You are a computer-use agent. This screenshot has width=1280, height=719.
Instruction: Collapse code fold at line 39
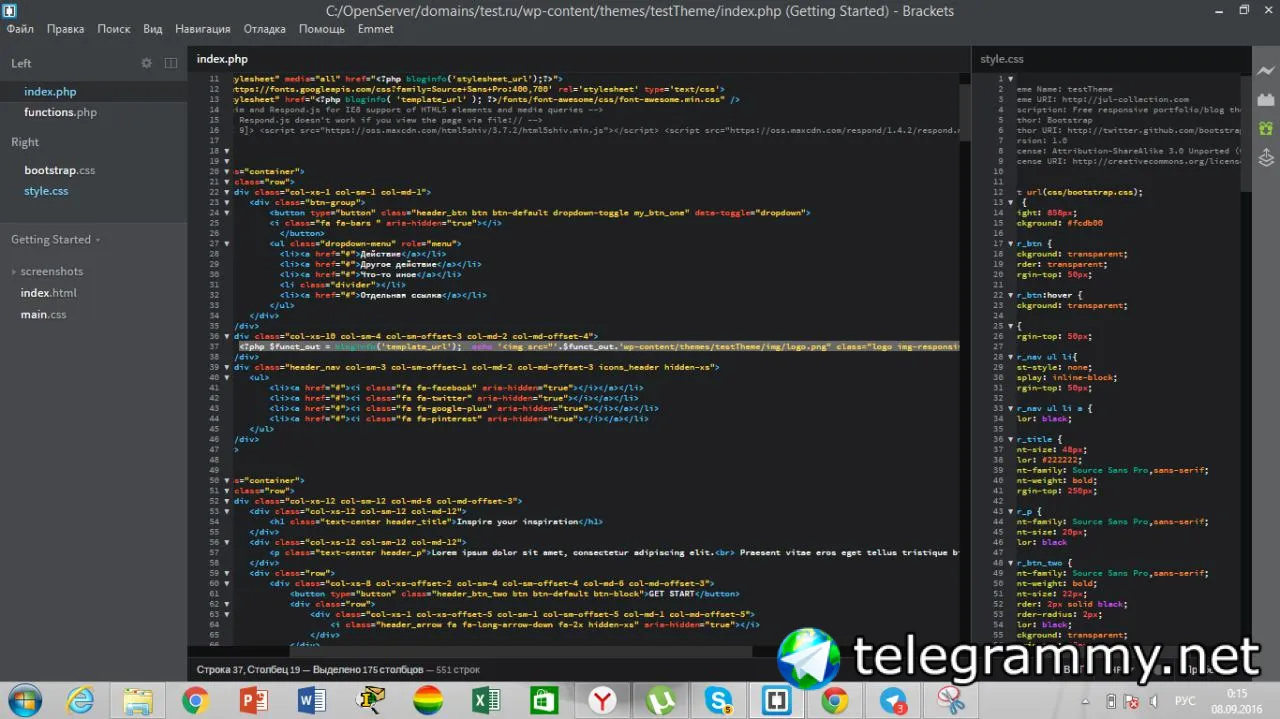227,368
